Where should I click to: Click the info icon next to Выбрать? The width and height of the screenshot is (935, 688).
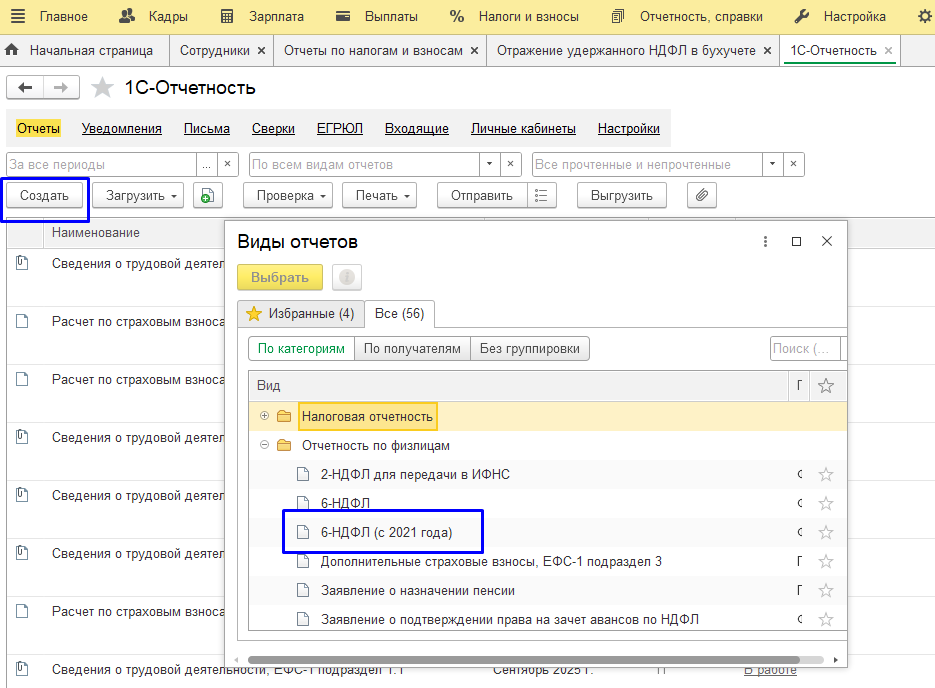click(347, 278)
